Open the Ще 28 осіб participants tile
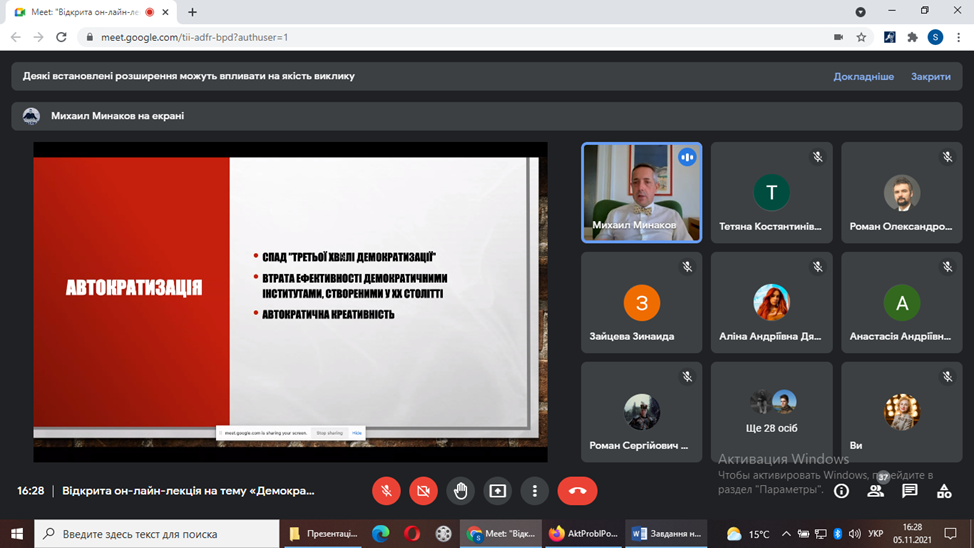The image size is (974, 548). pyautogui.click(x=771, y=411)
